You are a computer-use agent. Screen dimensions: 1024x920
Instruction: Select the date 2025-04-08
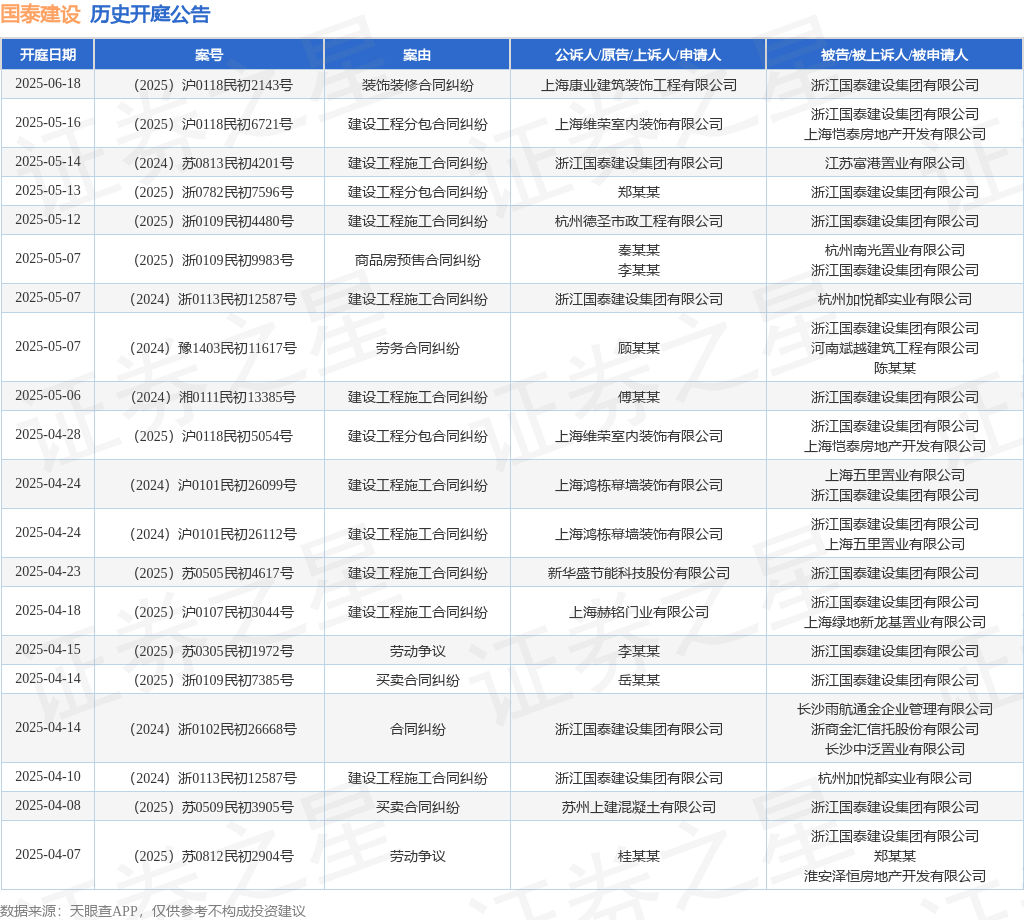(48, 806)
